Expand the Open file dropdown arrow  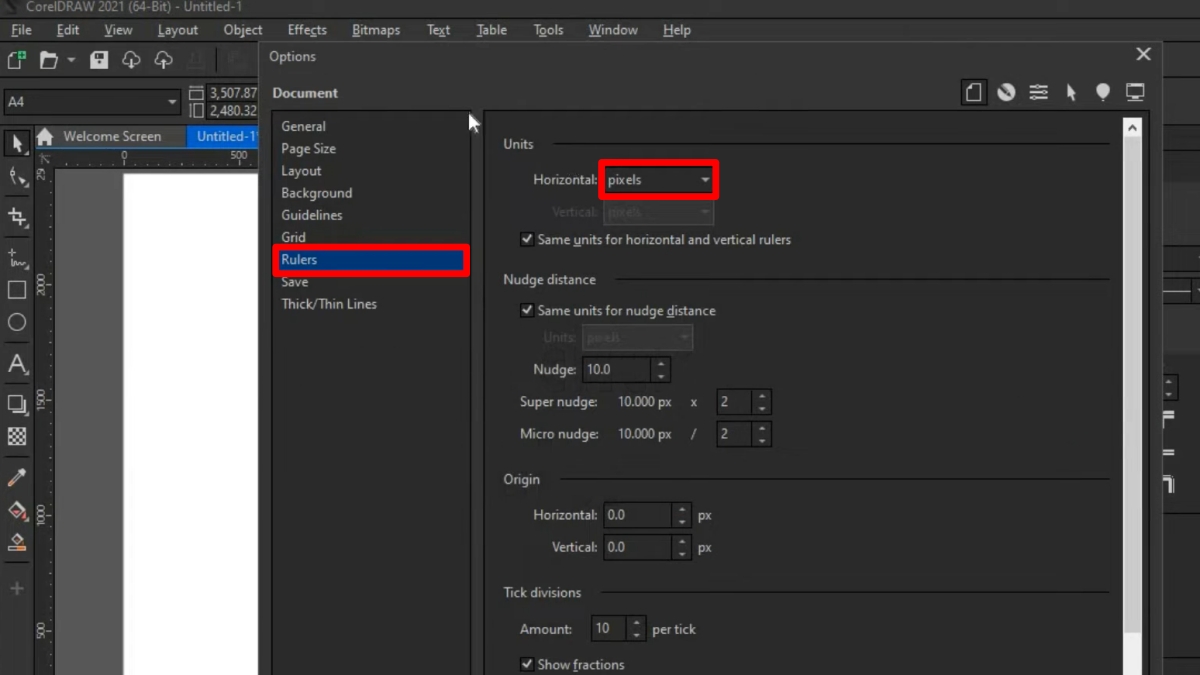(x=72, y=61)
